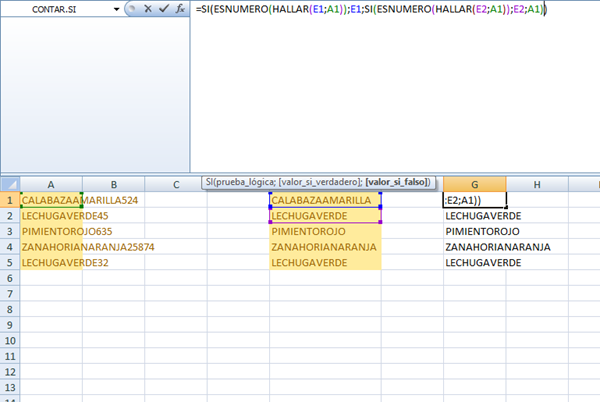Image resolution: width=600 pixels, height=402 pixels.
Task: Expand the Name Box dropdown arrow
Action: pyautogui.click(x=118, y=8)
